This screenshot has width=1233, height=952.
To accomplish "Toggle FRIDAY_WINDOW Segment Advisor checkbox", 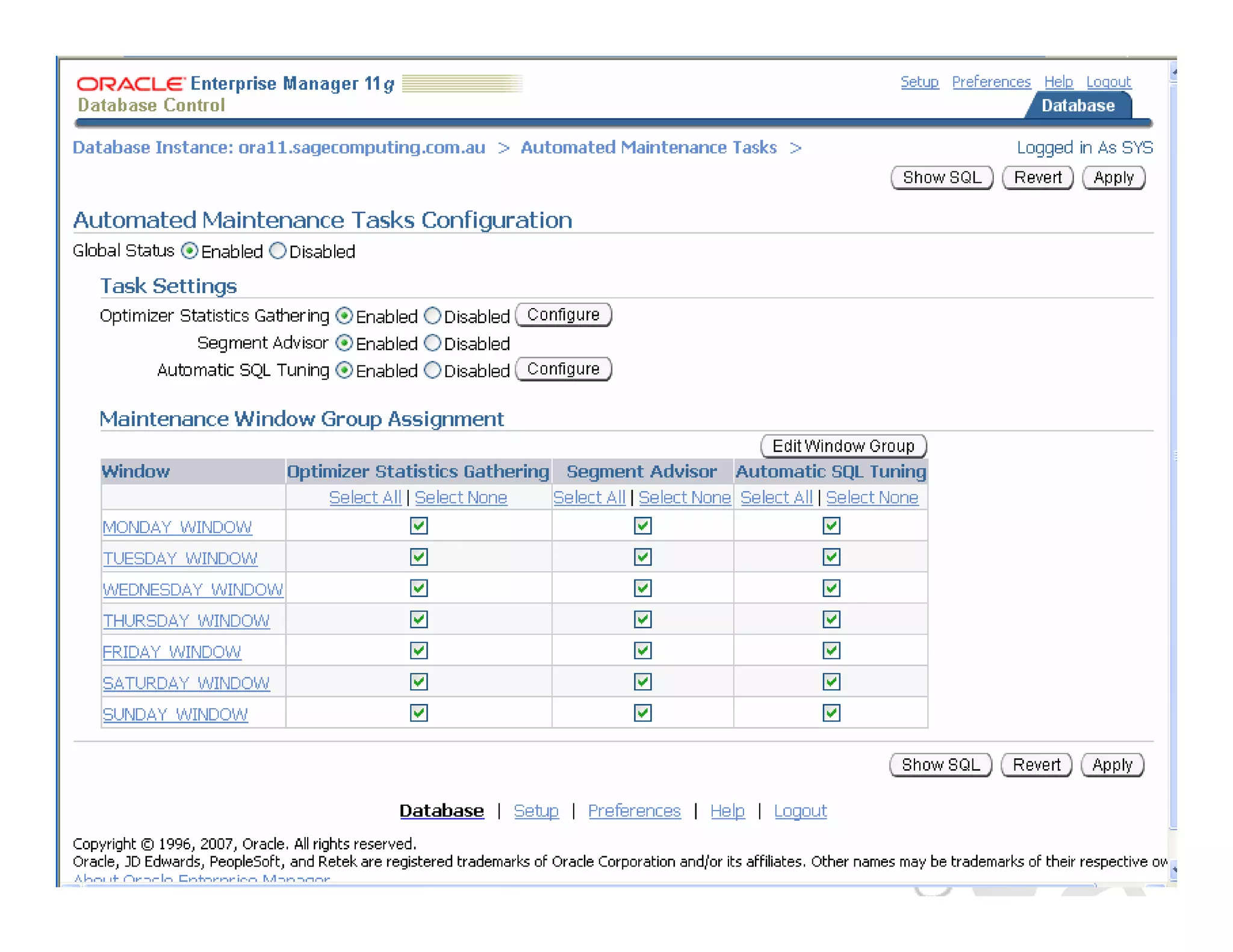I will (642, 650).
